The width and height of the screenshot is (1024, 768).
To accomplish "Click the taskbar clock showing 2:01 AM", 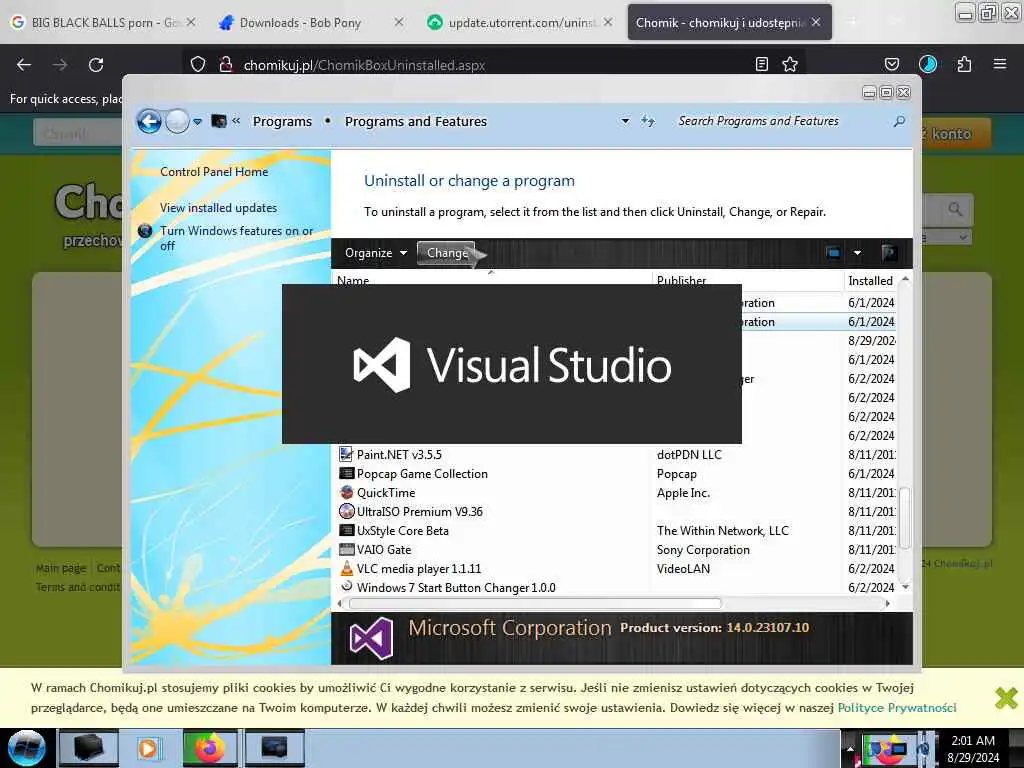I will (x=973, y=748).
